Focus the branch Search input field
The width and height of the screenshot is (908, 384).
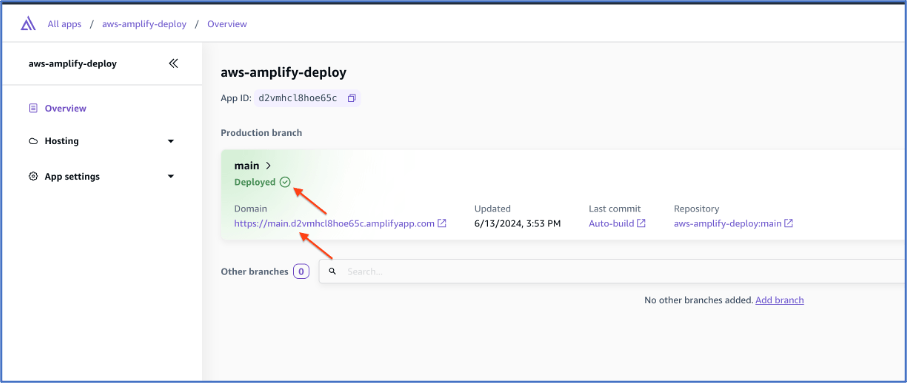(x=613, y=271)
